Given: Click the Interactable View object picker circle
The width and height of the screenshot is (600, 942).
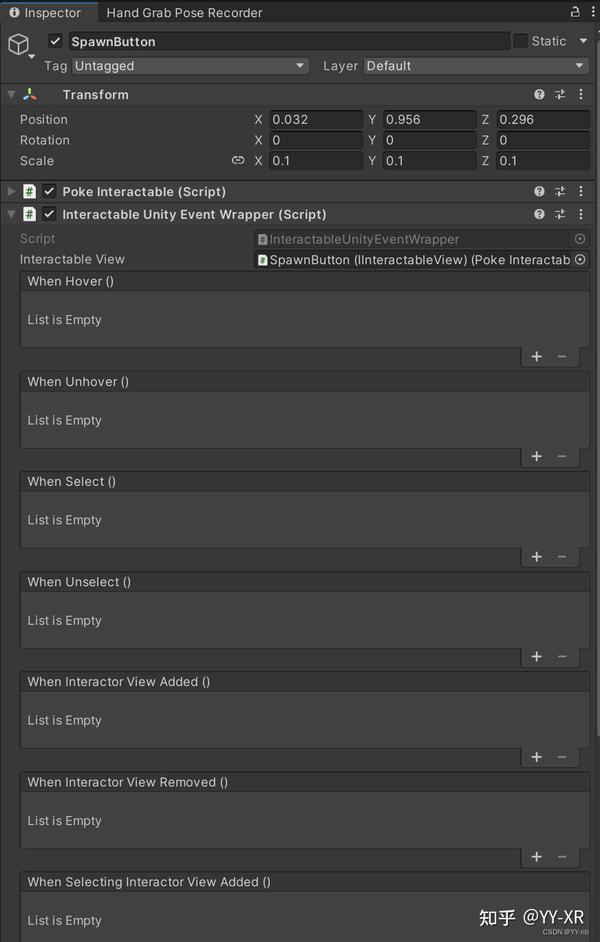Looking at the screenshot, I should (580, 259).
